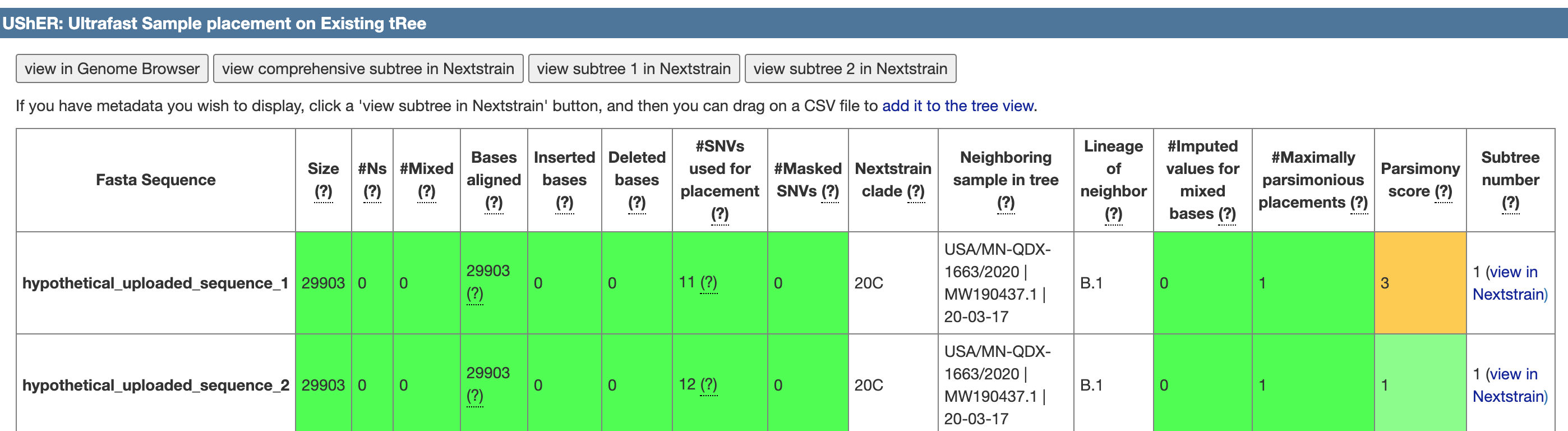Click sequence_2 neighboring sample 'USA/MN-QDX-1663/2020'
Viewport: 1568px width, 431px height.
[997, 363]
